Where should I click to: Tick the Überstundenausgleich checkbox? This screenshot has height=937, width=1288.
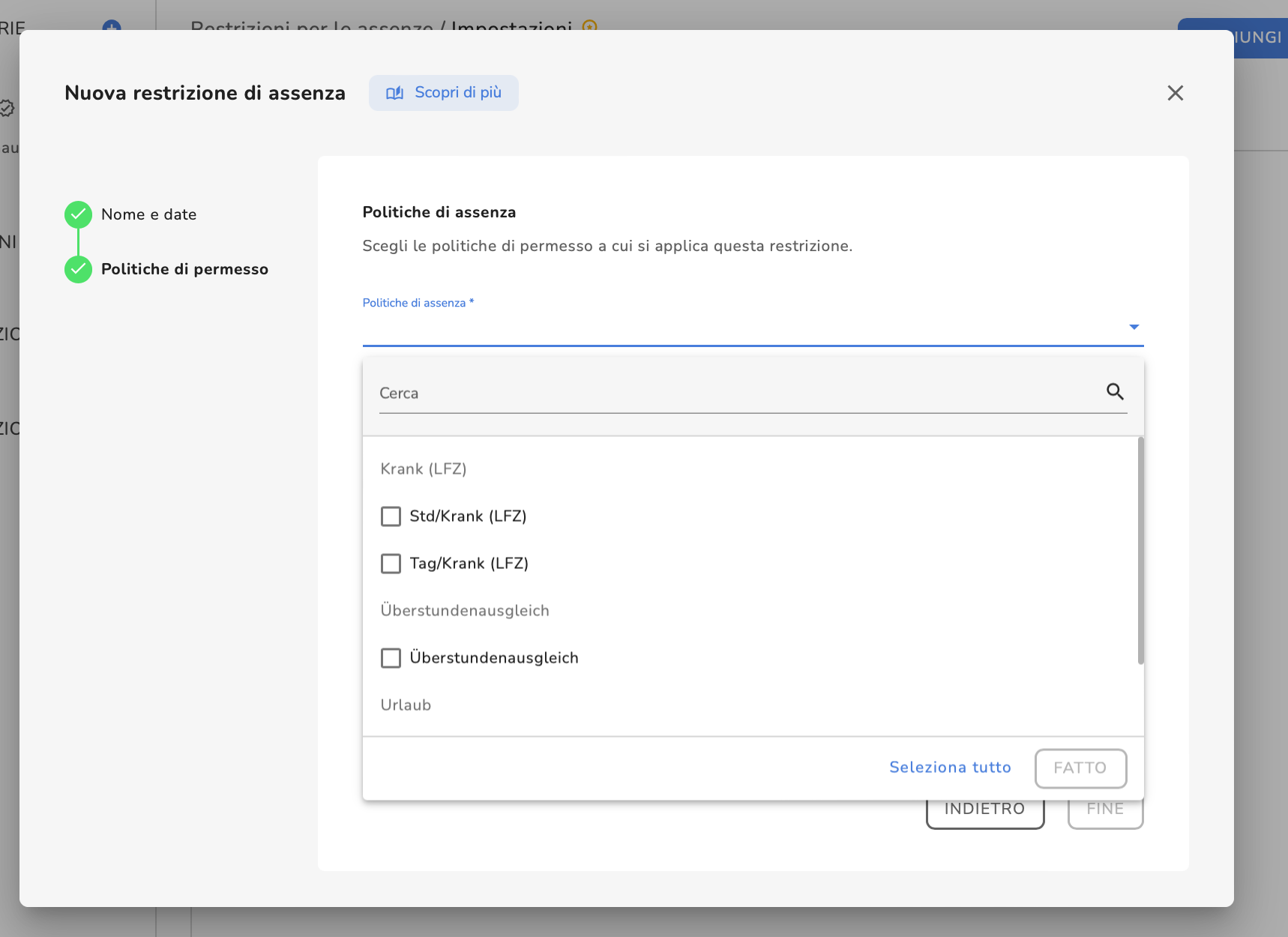(x=391, y=658)
